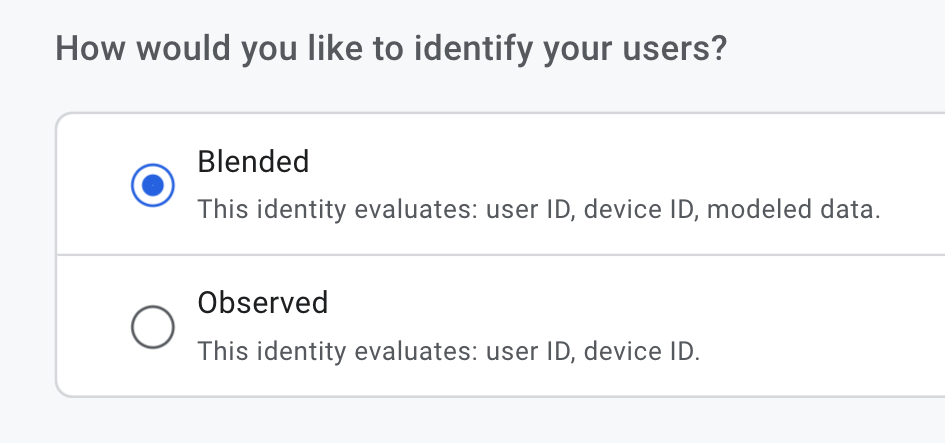Select the Observed radio button
This screenshot has height=443, width=945.
point(153,326)
